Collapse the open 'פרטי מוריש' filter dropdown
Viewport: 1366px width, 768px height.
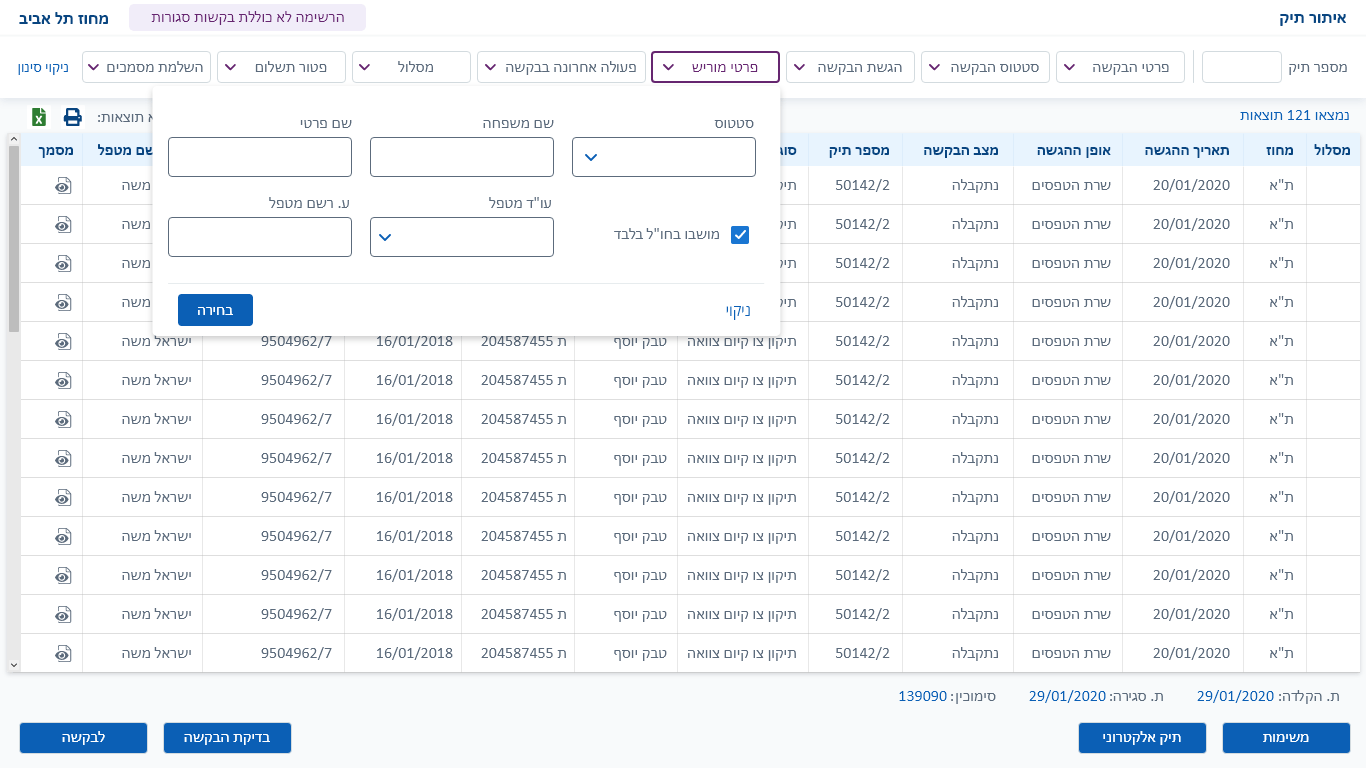click(x=715, y=67)
